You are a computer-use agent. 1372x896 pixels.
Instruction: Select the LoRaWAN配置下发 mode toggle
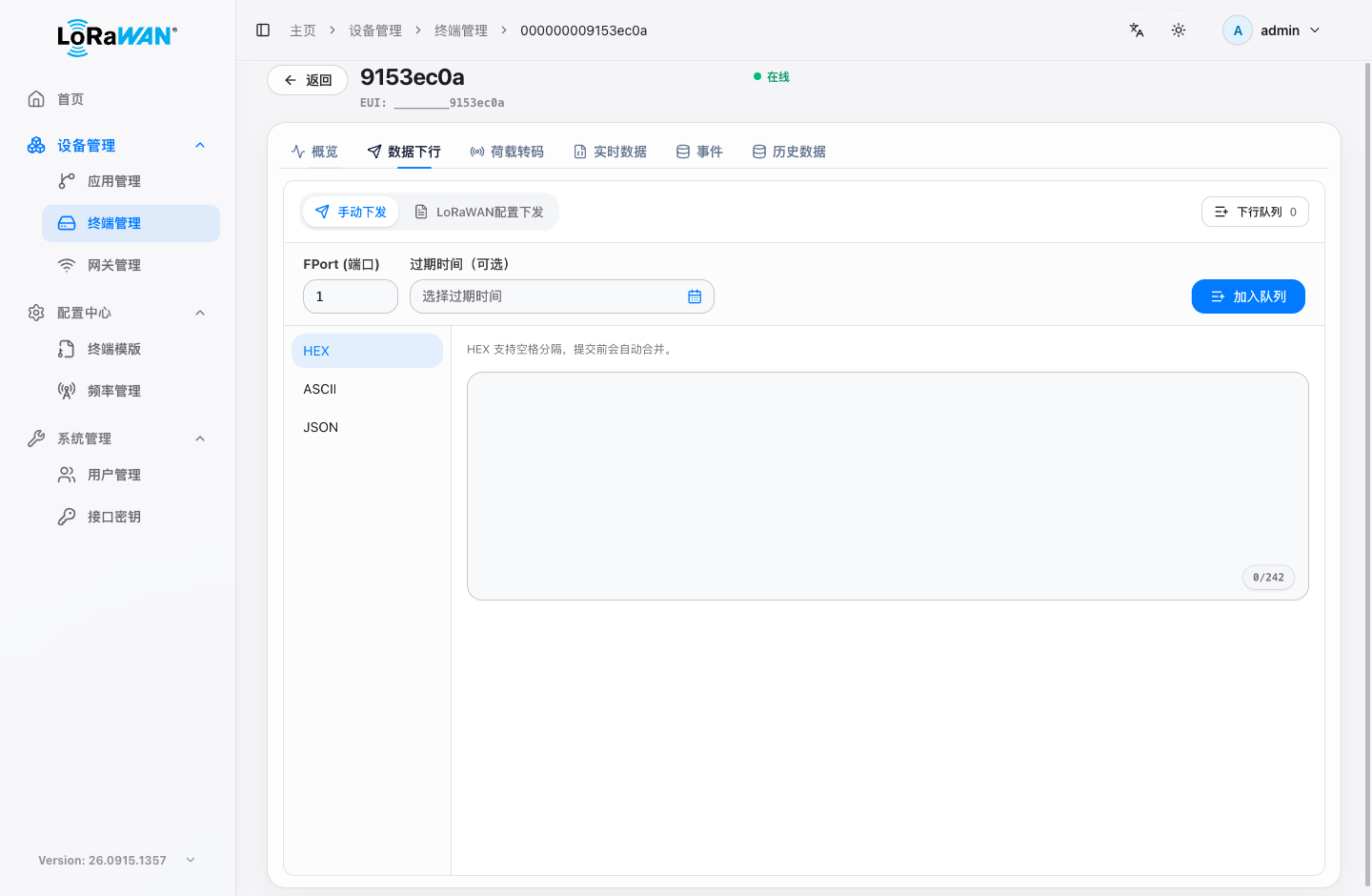pos(479,212)
